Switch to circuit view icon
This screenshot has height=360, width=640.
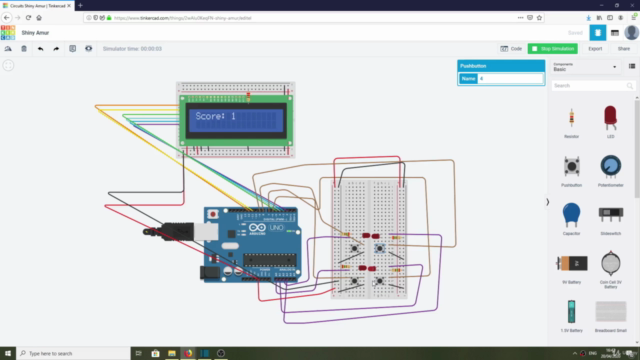(x=598, y=33)
